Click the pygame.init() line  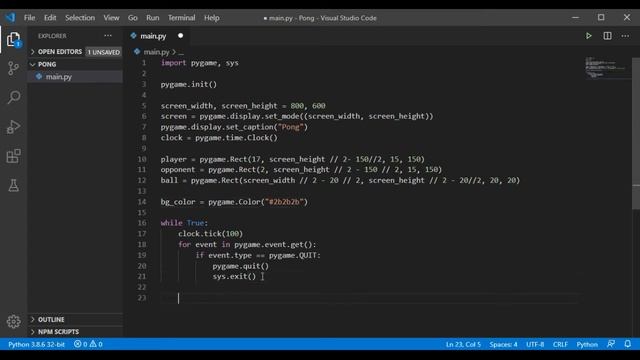pos(189,84)
